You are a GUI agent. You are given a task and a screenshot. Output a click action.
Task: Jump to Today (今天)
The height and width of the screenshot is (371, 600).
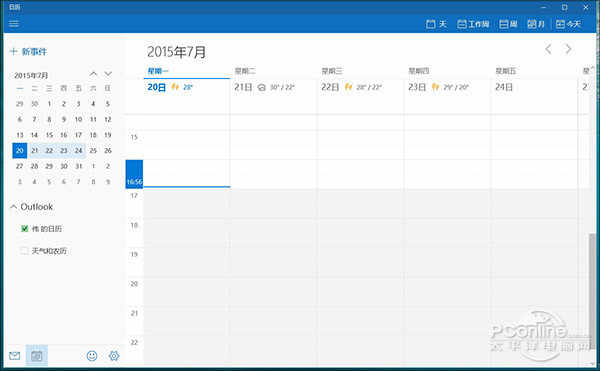pos(568,24)
